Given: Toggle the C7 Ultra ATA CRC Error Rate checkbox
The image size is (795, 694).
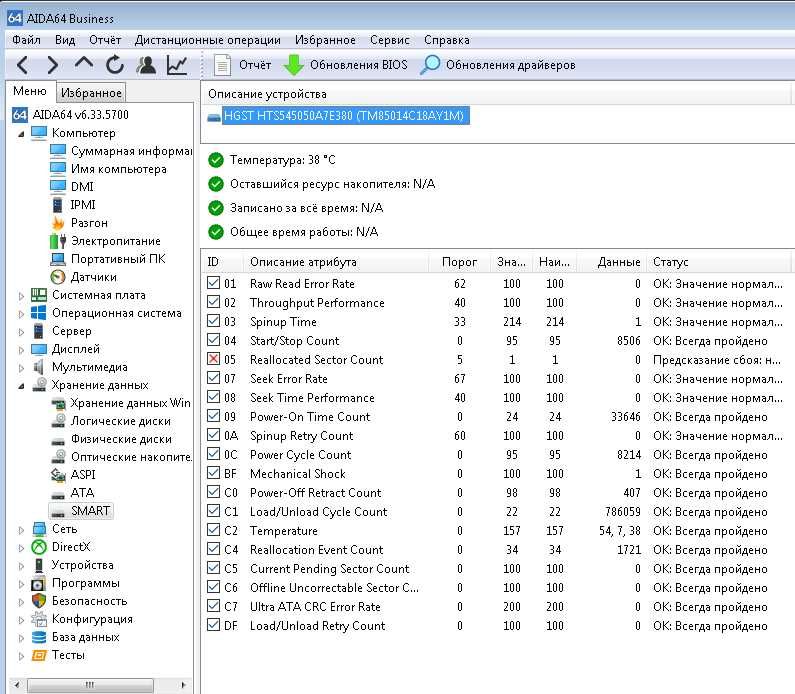Looking at the screenshot, I should tap(213, 606).
